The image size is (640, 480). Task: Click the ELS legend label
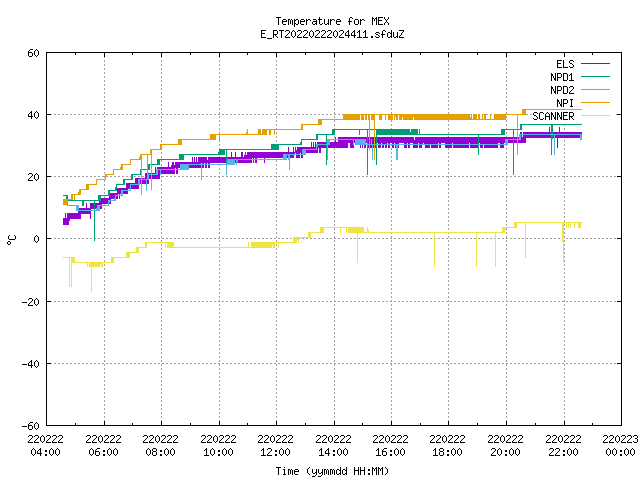565,64
